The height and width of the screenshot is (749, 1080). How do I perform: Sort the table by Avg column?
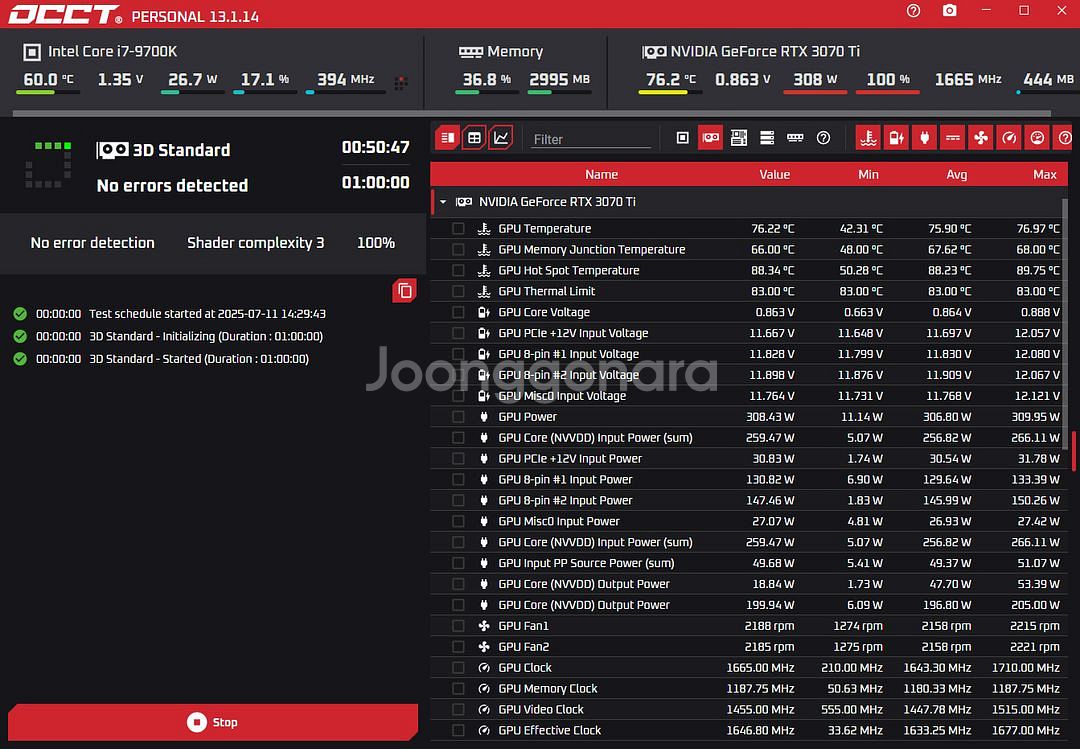point(957,175)
